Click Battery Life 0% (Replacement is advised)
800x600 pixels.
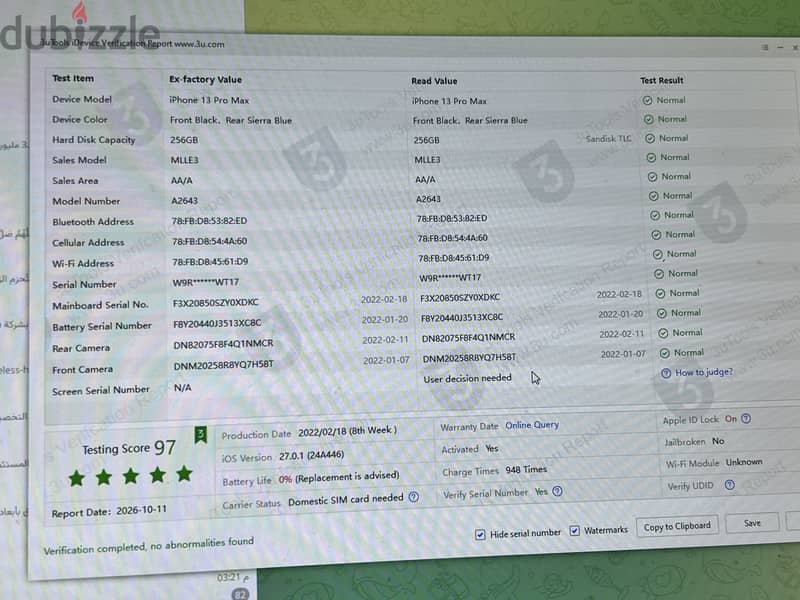(x=339, y=478)
